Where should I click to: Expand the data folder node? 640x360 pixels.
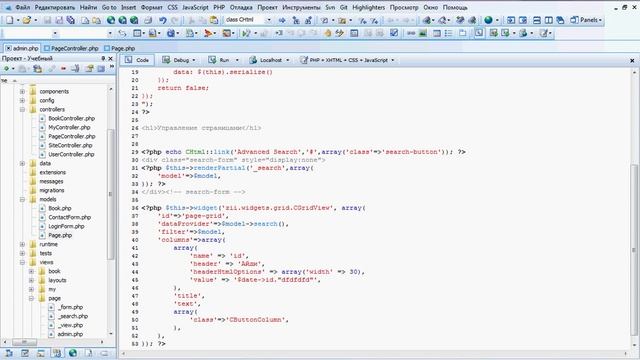pyautogui.click(x=22, y=163)
